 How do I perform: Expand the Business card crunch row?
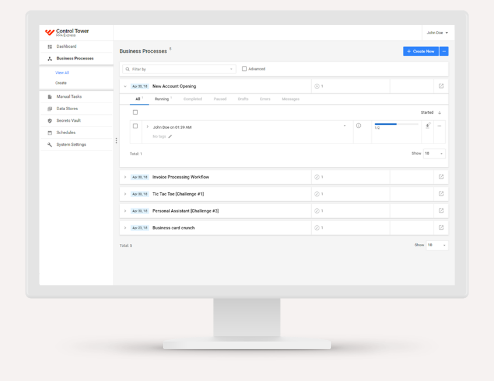tap(125, 228)
